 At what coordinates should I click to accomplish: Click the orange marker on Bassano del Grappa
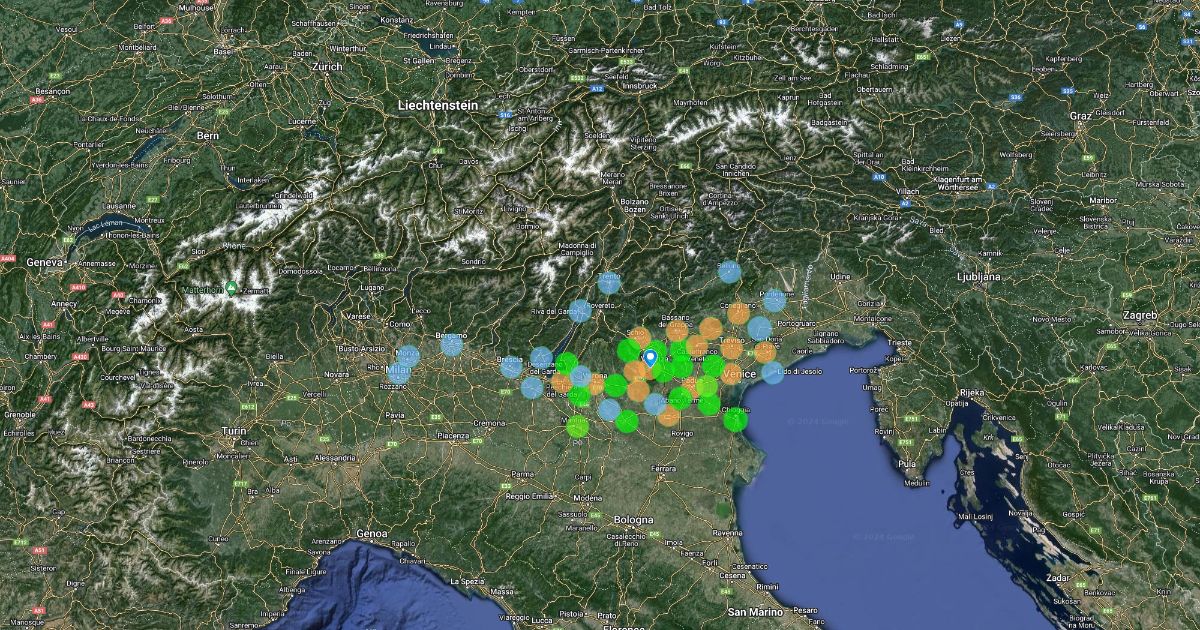tap(679, 330)
